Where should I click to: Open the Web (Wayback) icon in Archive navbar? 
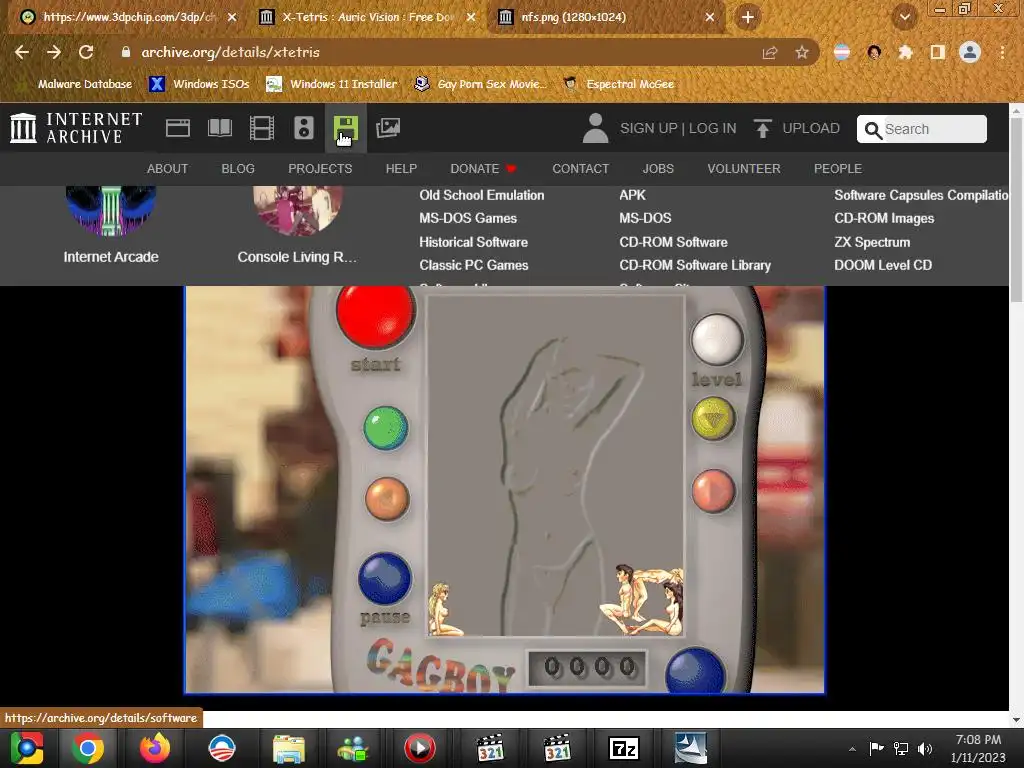(178, 128)
